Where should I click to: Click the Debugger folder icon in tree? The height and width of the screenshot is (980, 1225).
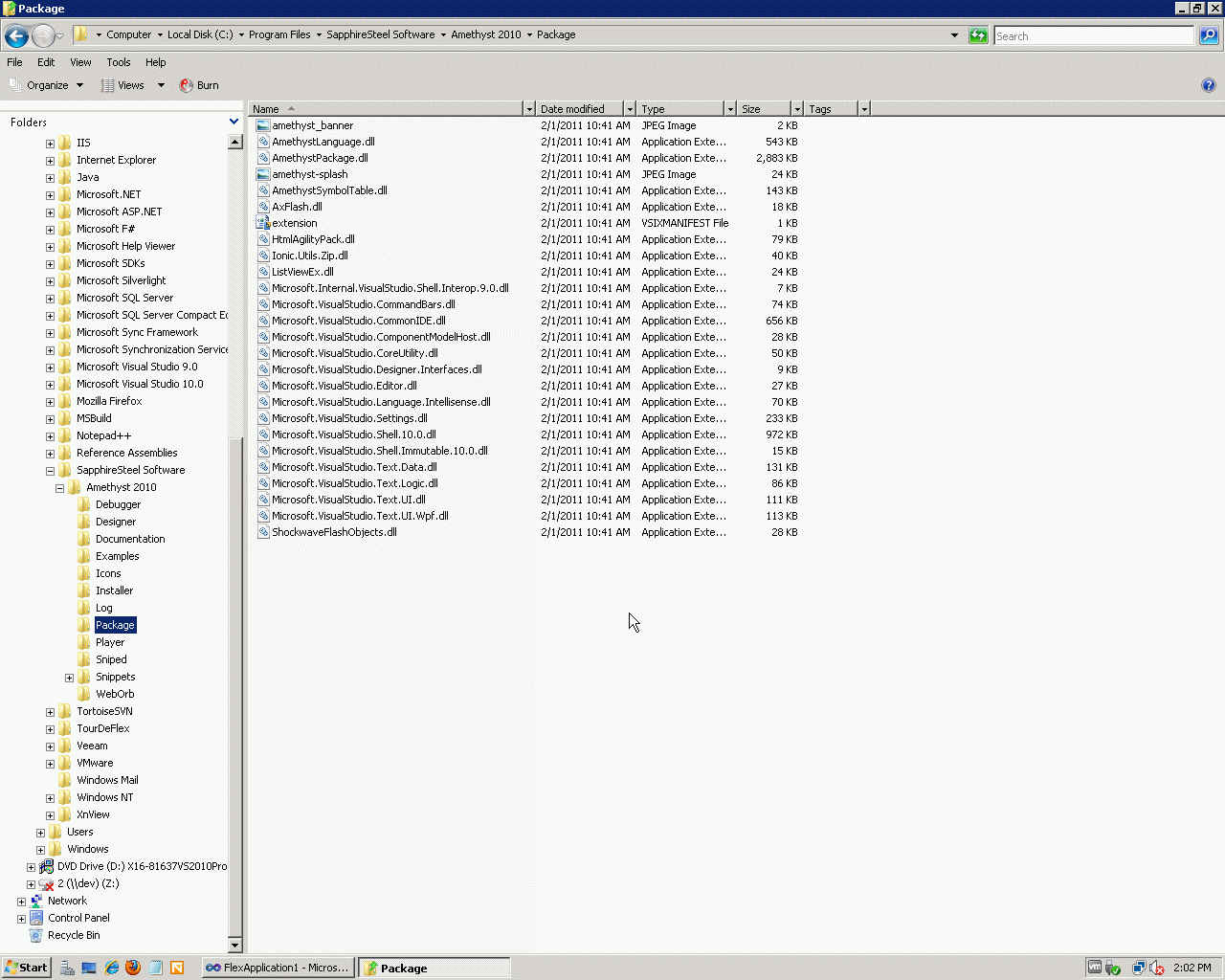click(84, 504)
